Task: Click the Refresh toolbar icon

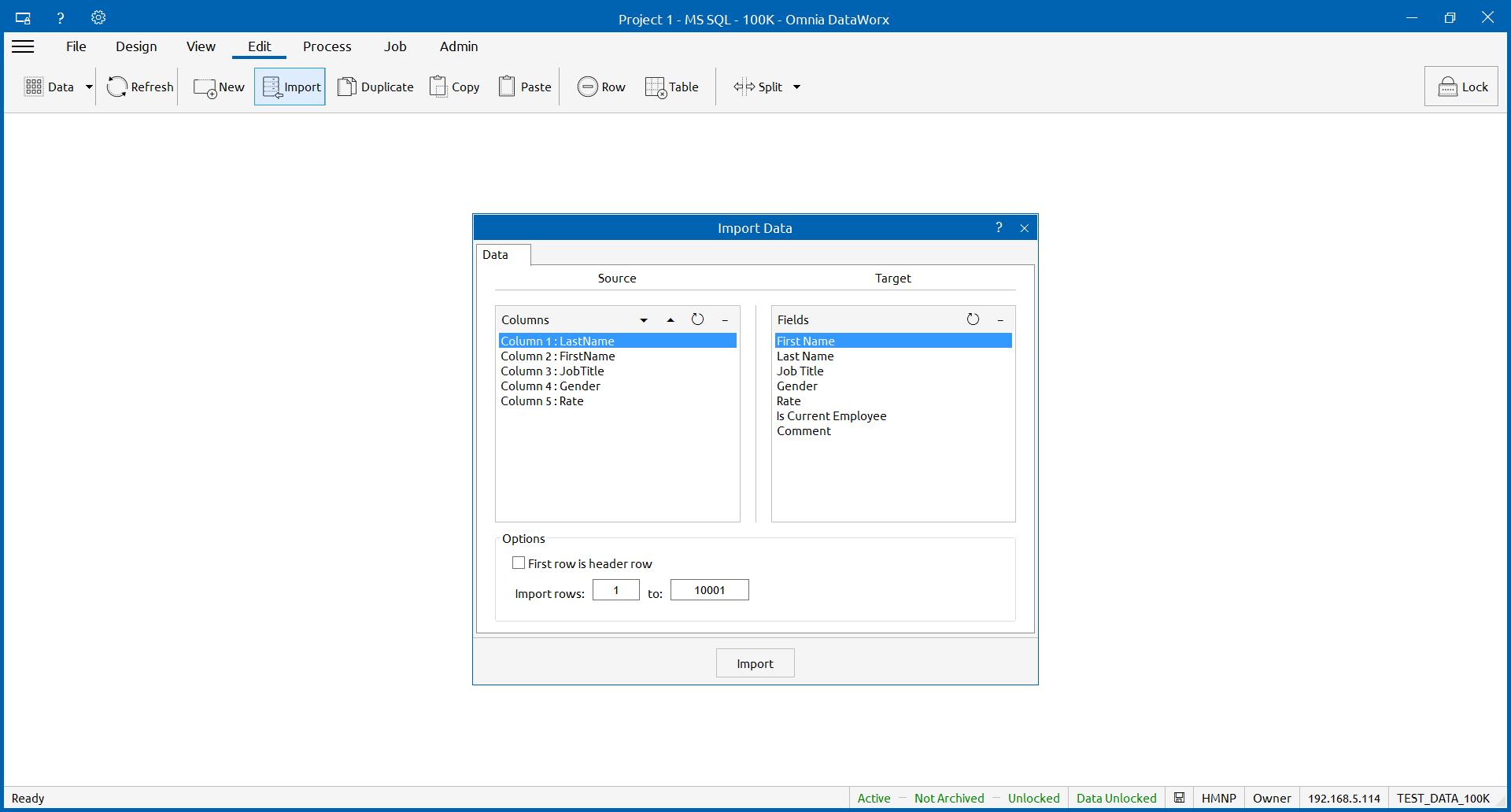Action: (117, 87)
